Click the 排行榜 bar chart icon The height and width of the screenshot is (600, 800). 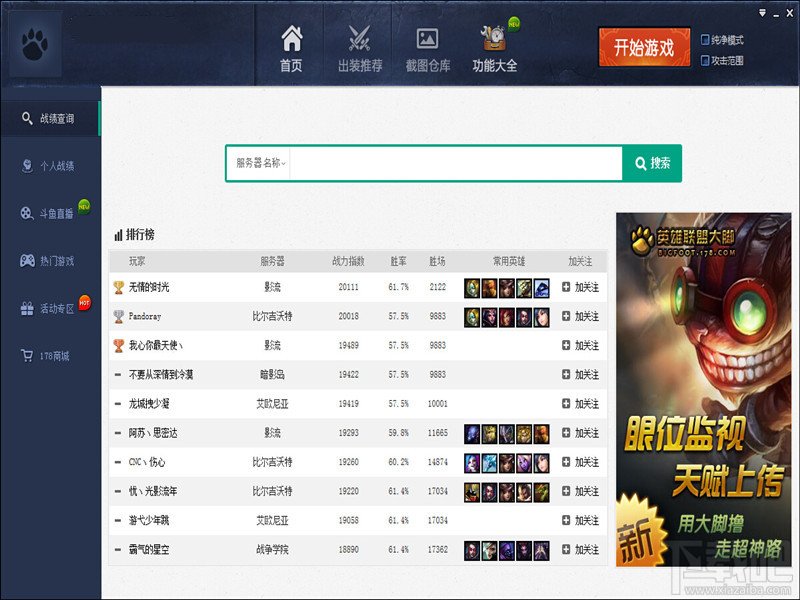pos(118,235)
